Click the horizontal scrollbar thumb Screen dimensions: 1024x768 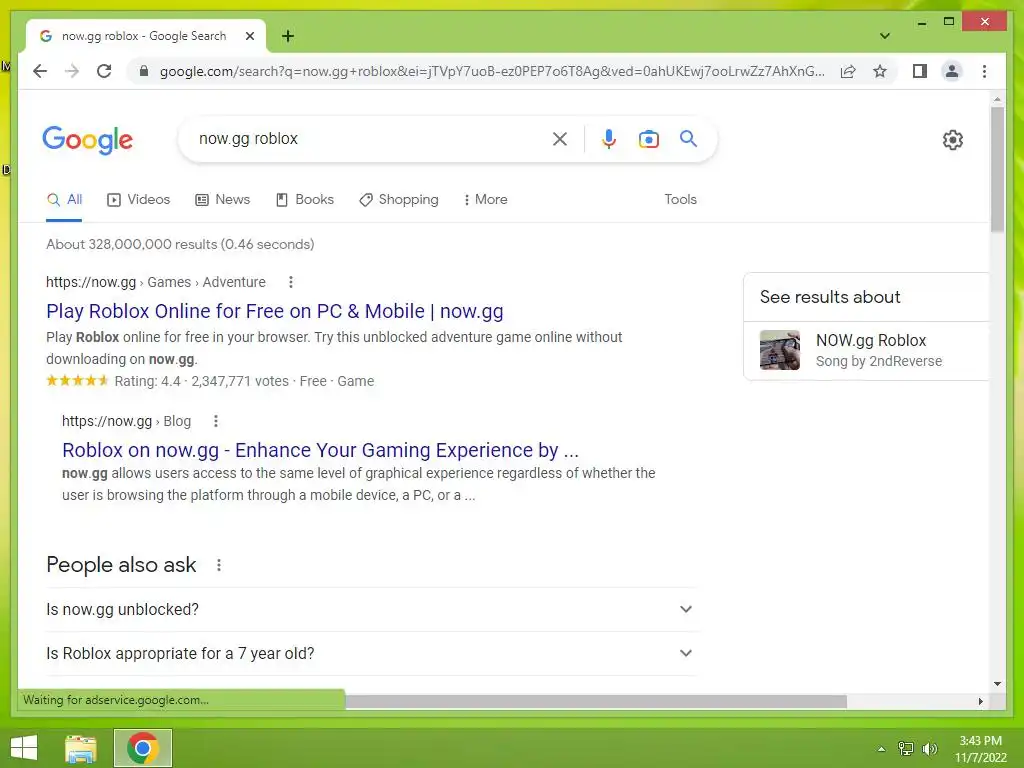click(596, 701)
